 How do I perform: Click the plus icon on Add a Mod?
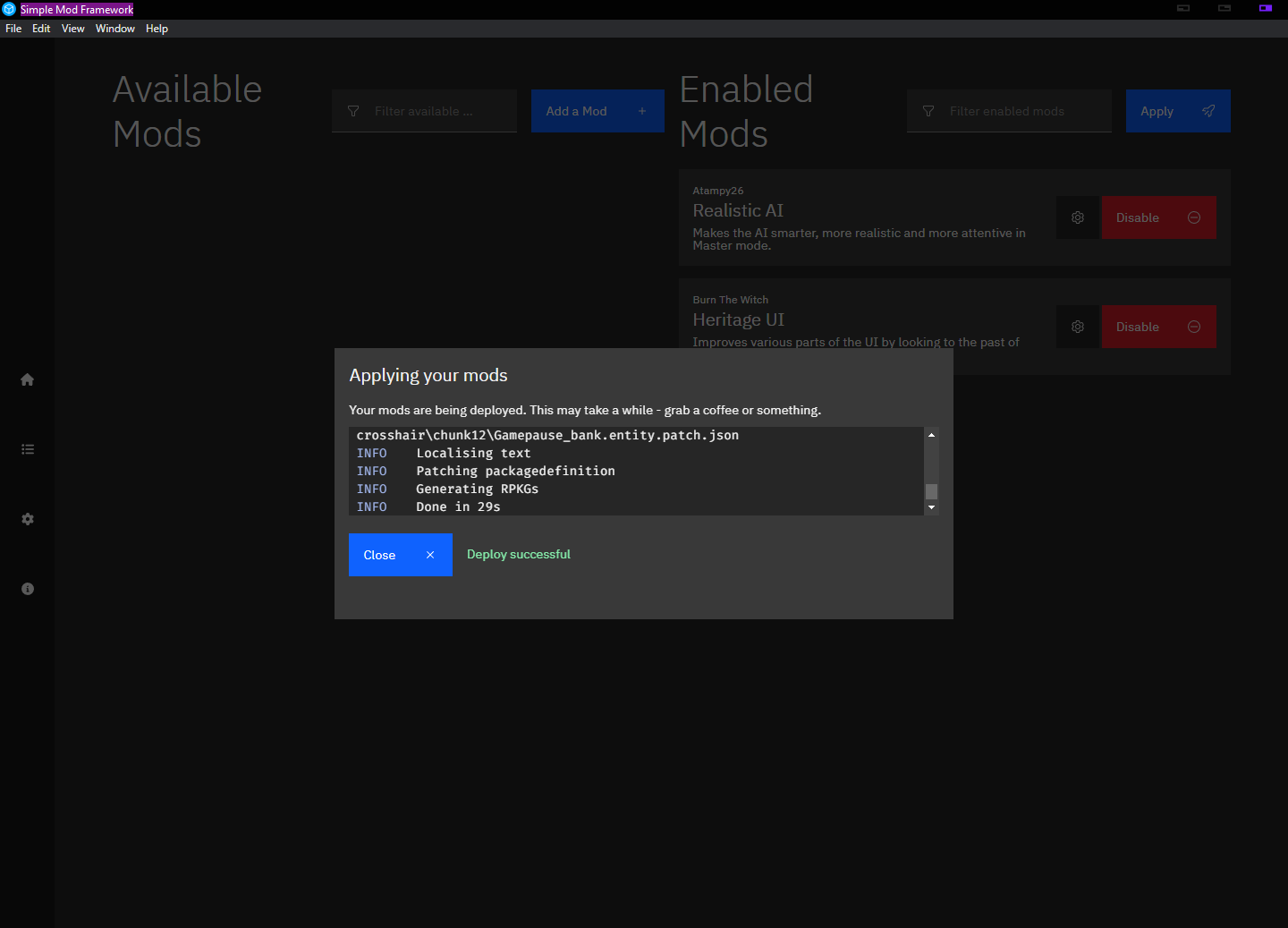click(x=641, y=110)
